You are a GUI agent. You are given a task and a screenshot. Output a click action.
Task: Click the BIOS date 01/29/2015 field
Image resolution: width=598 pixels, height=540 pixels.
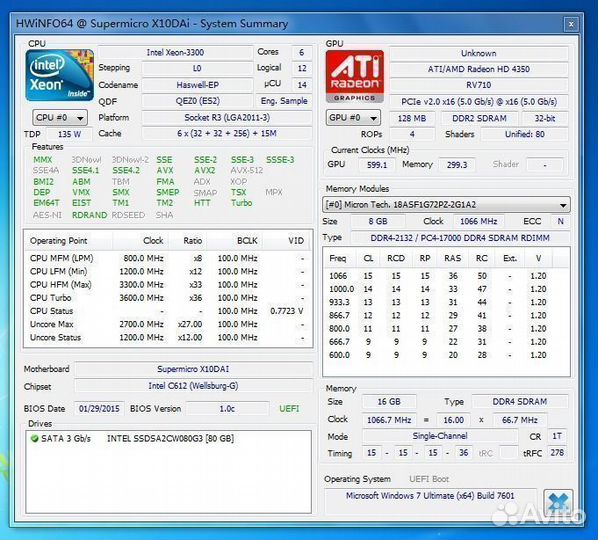pos(99,409)
